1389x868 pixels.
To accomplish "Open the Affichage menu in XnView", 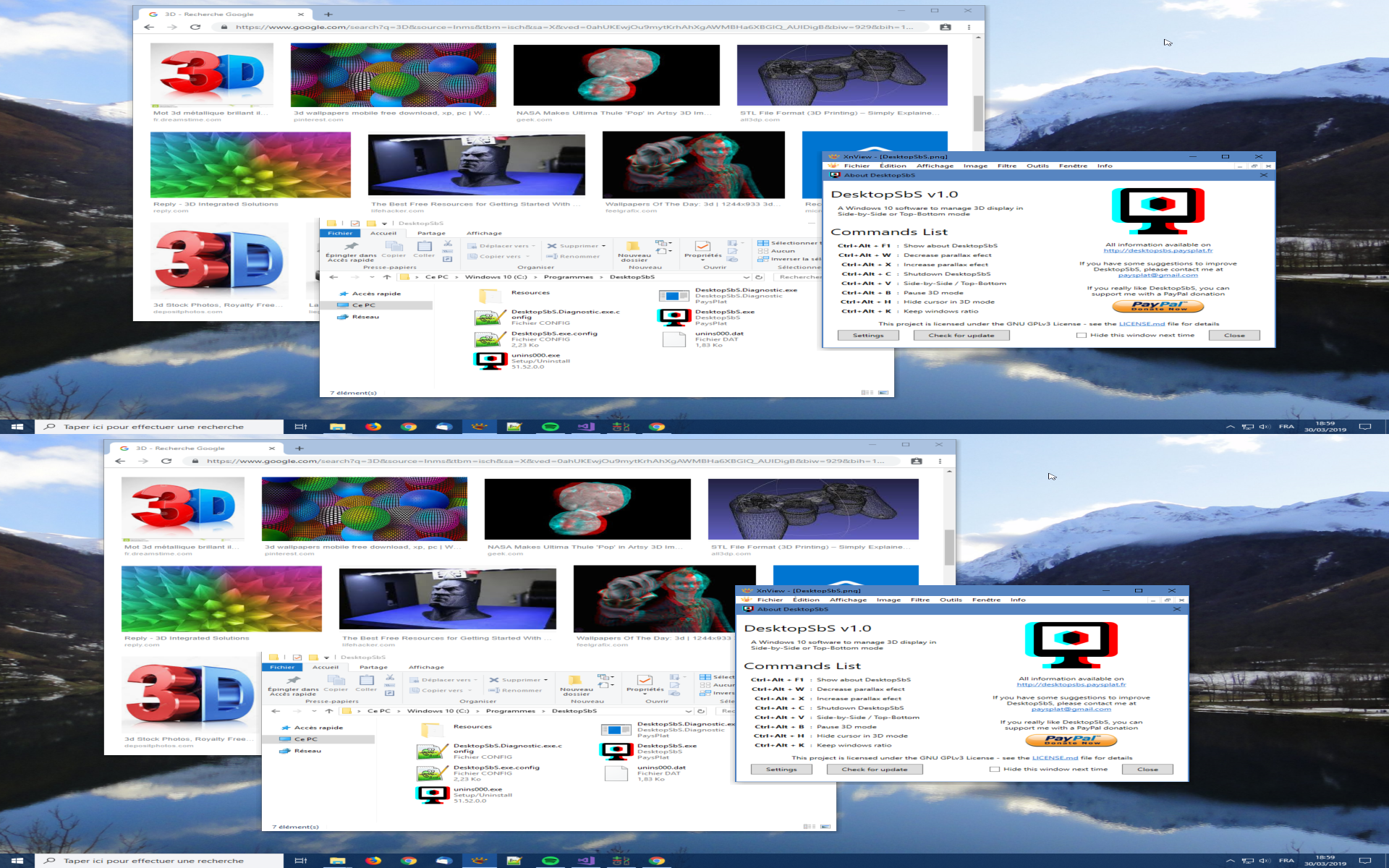I will point(935,166).
